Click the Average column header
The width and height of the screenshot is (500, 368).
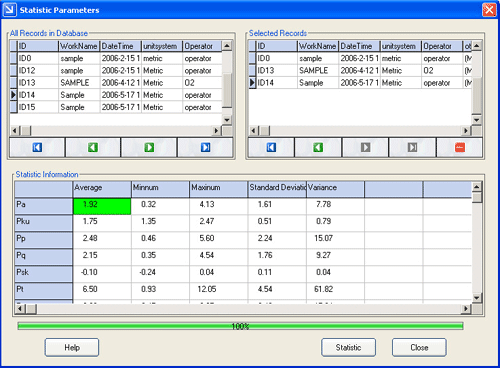coord(102,189)
